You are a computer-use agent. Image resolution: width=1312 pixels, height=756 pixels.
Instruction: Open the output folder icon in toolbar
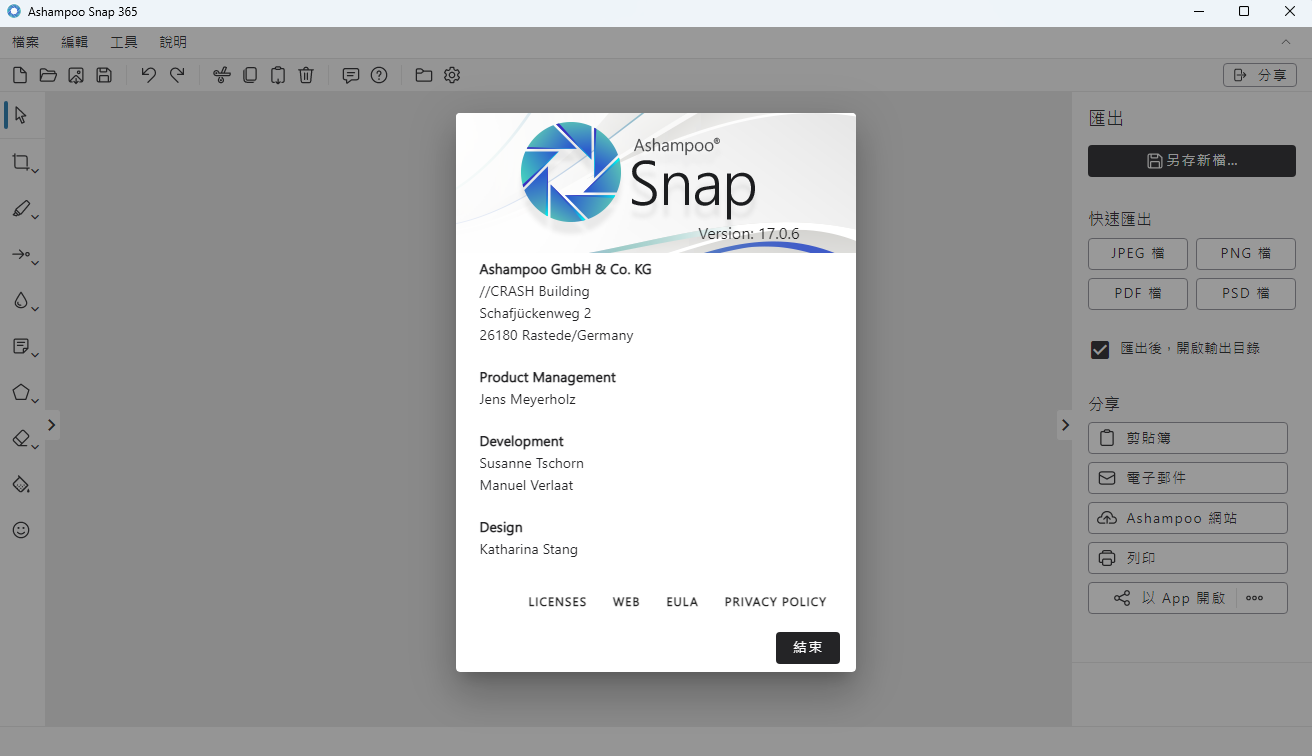[424, 75]
